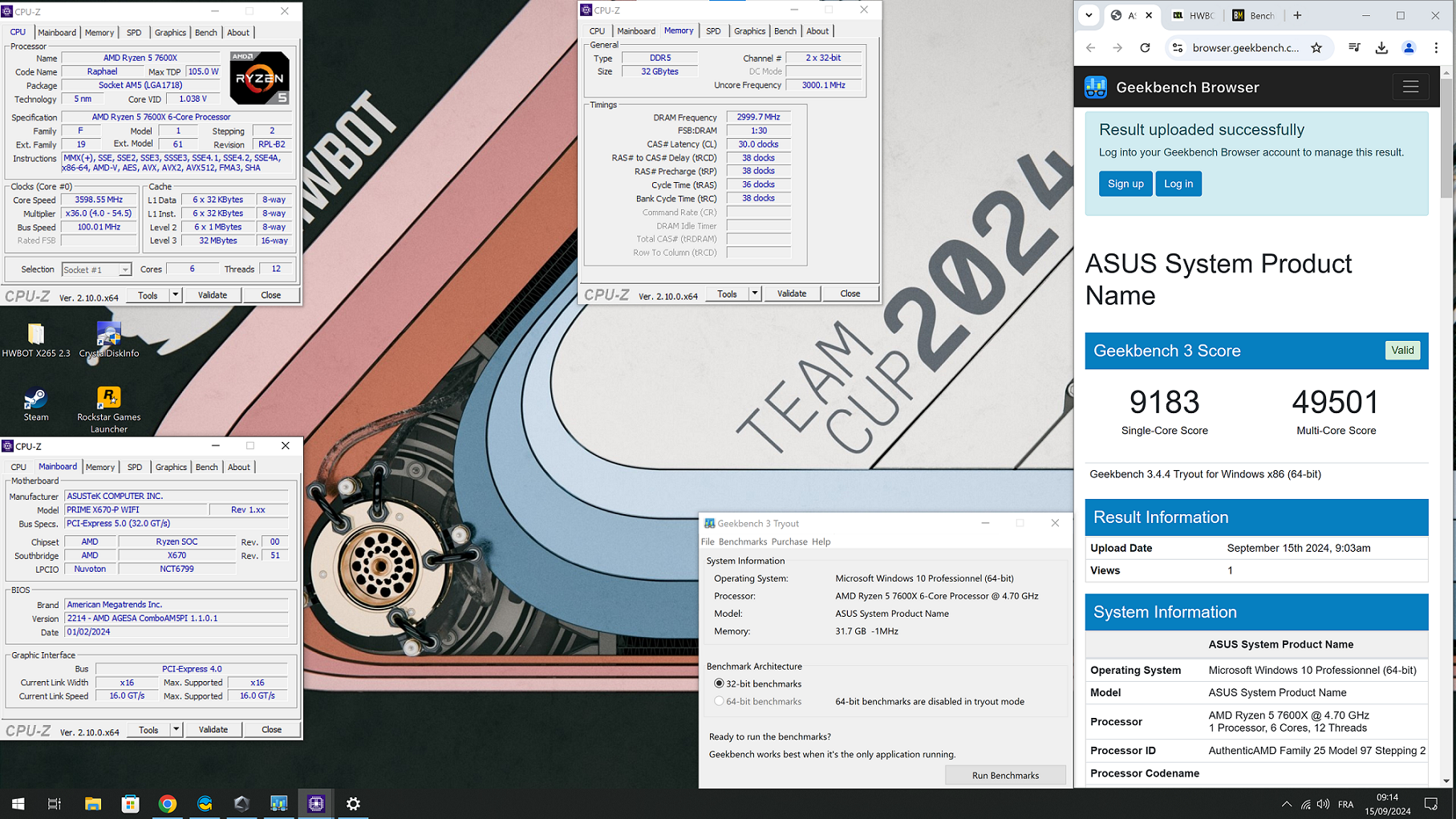Screen dimensions: 1456x819
Task: Open Chrome tab search chevron
Action: (1089, 15)
